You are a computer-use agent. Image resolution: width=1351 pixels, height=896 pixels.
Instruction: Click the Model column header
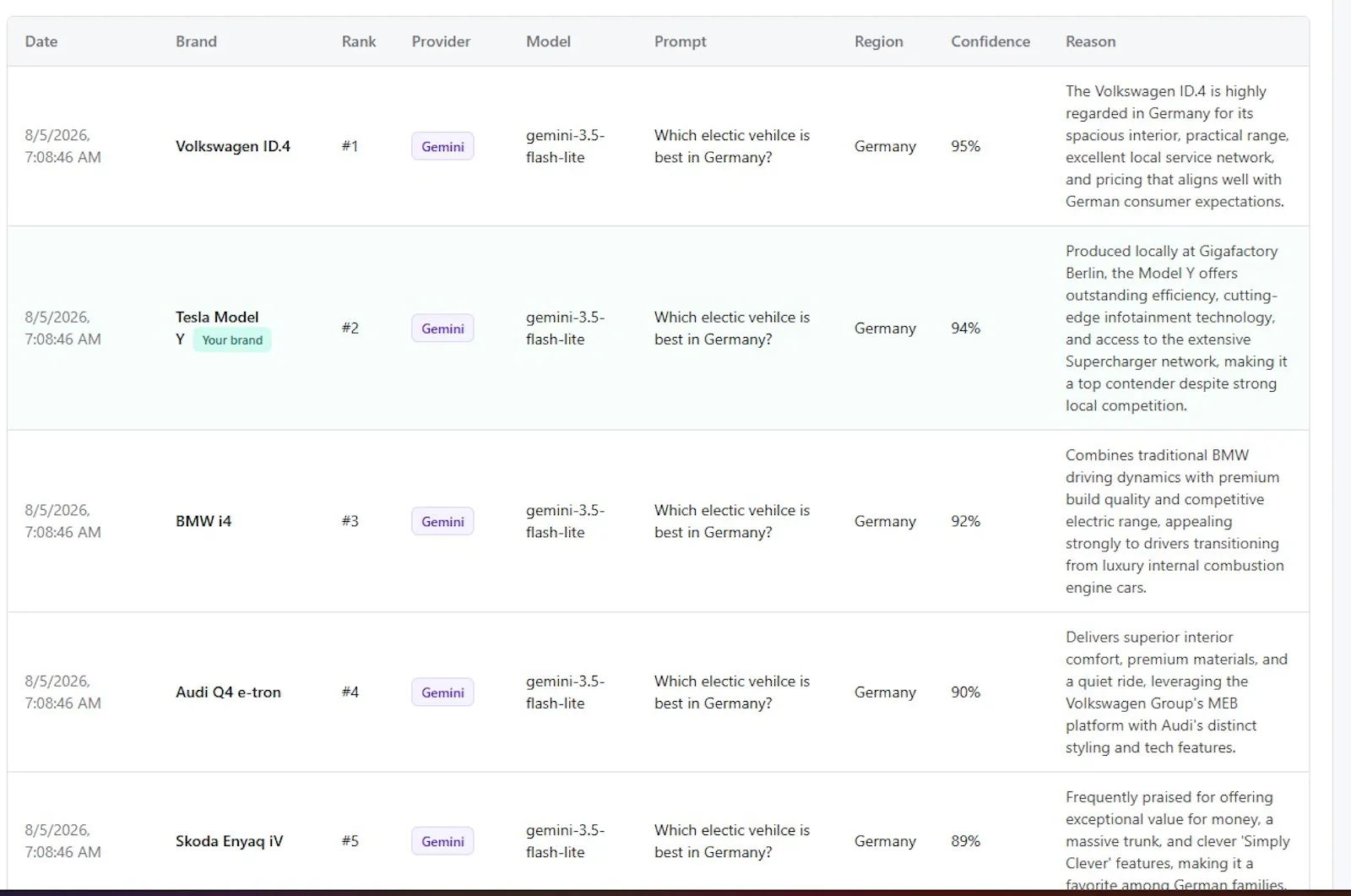[548, 41]
